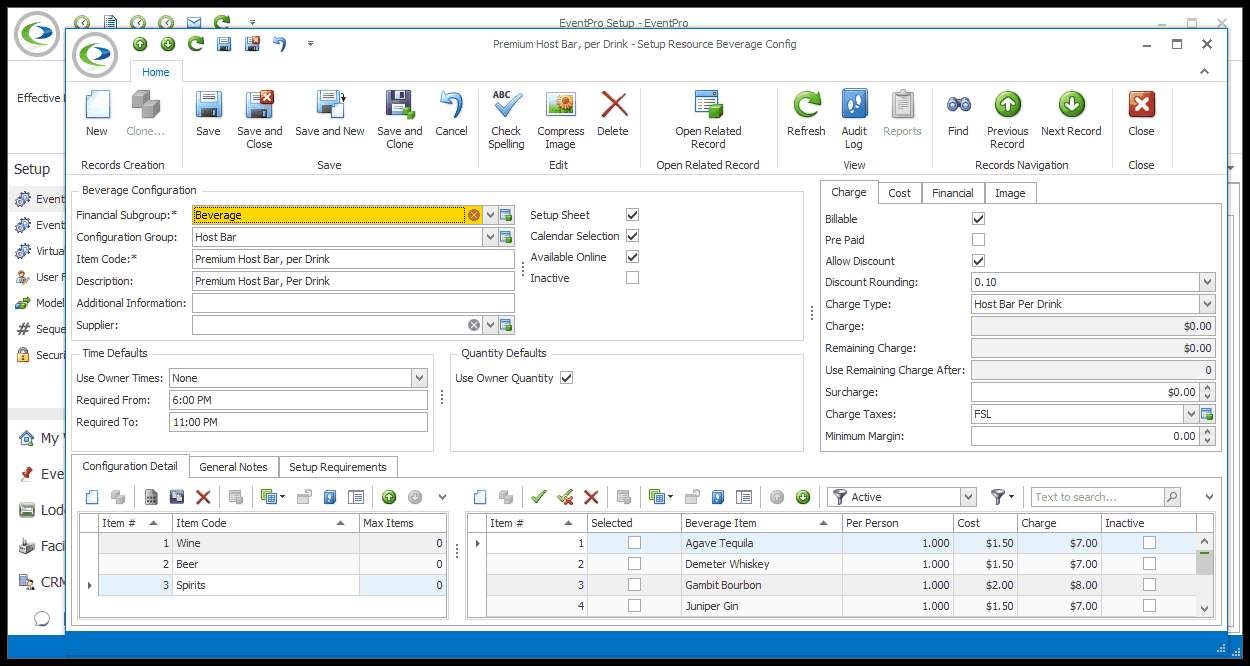Click the lookup icon beside Charge Taxes
1250x666 pixels.
pos(1207,414)
